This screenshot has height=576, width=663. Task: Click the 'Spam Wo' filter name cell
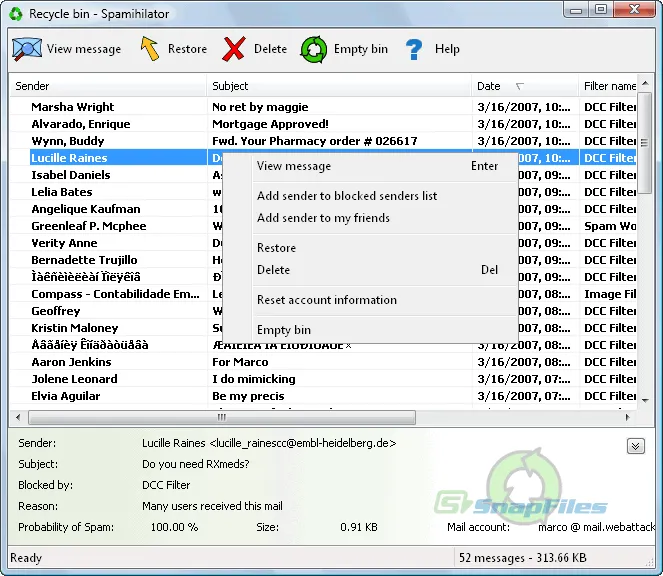click(x=610, y=226)
